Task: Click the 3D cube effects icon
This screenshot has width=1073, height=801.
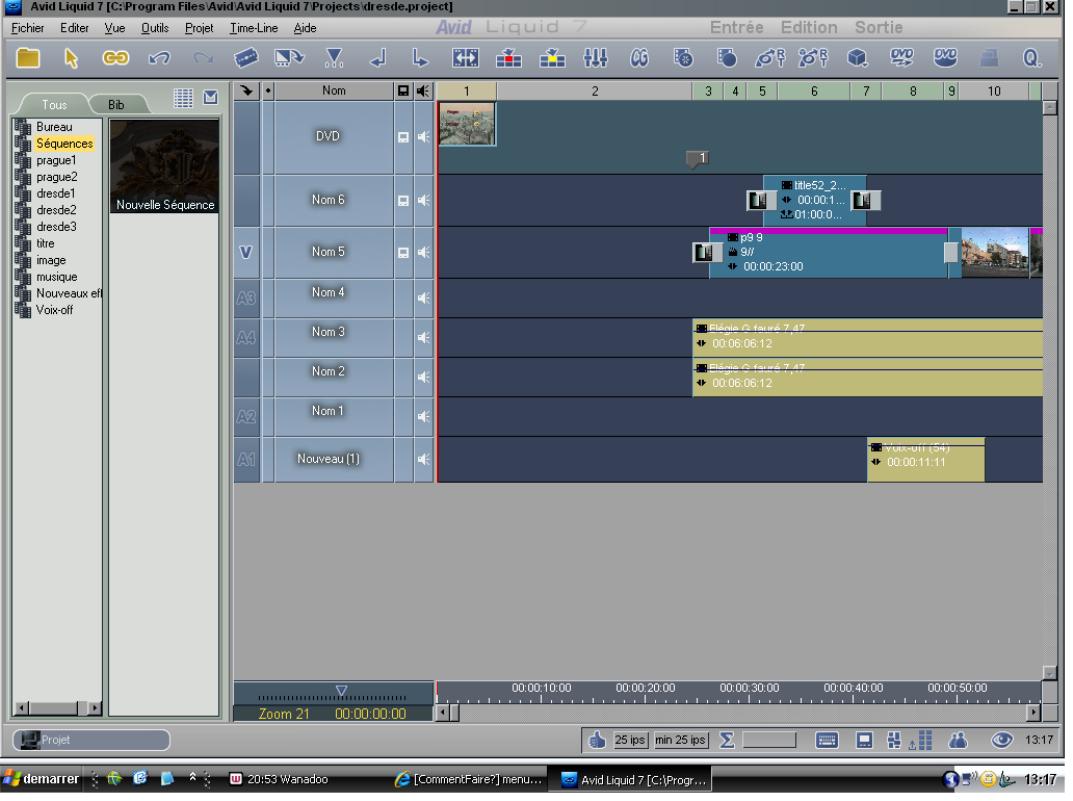Action: (x=857, y=58)
